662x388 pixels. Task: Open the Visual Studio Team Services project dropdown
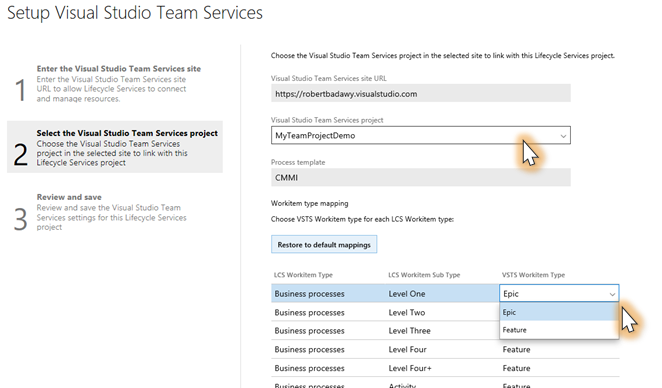click(421, 135)
